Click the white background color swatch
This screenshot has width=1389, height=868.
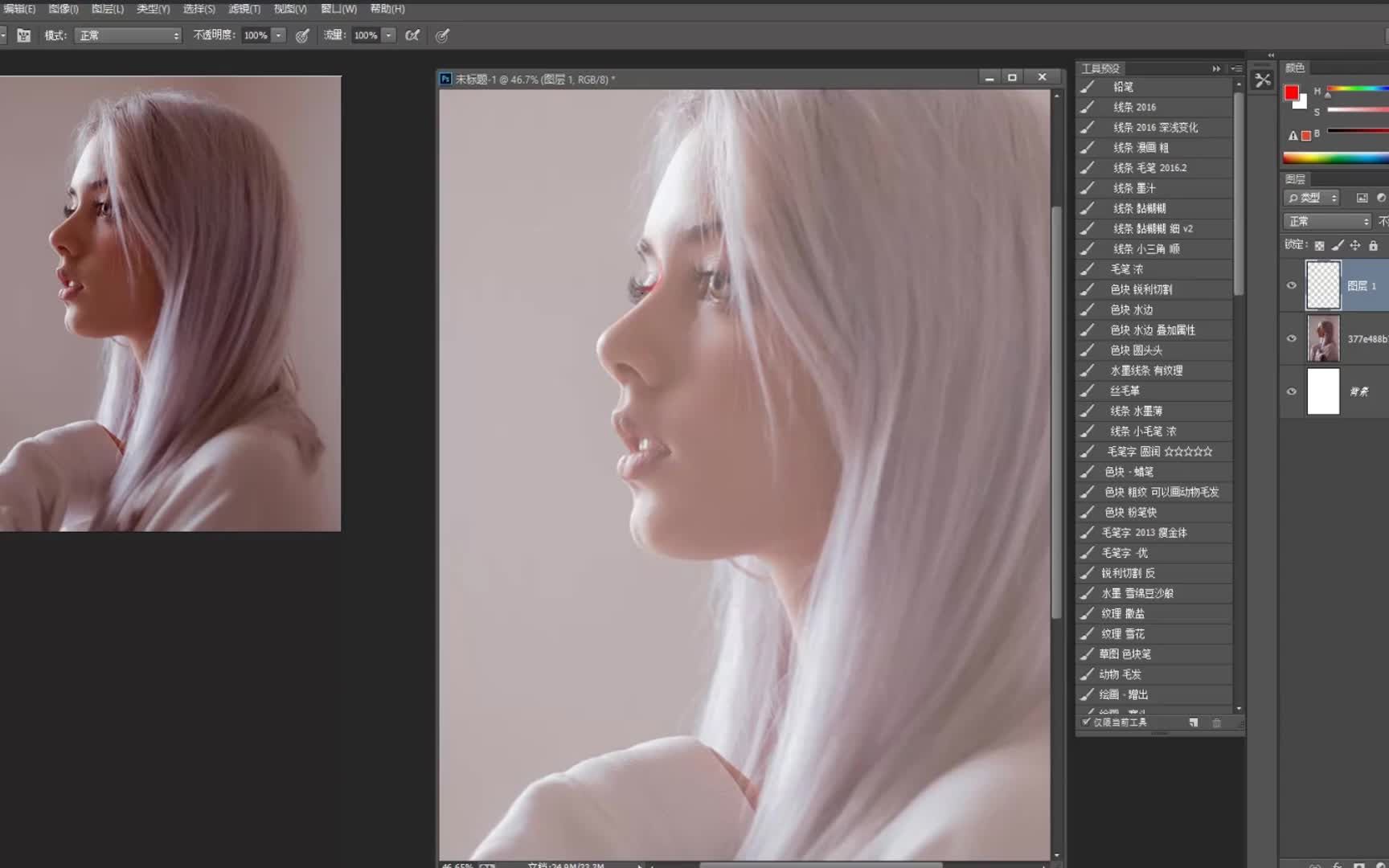point(1301,103)
